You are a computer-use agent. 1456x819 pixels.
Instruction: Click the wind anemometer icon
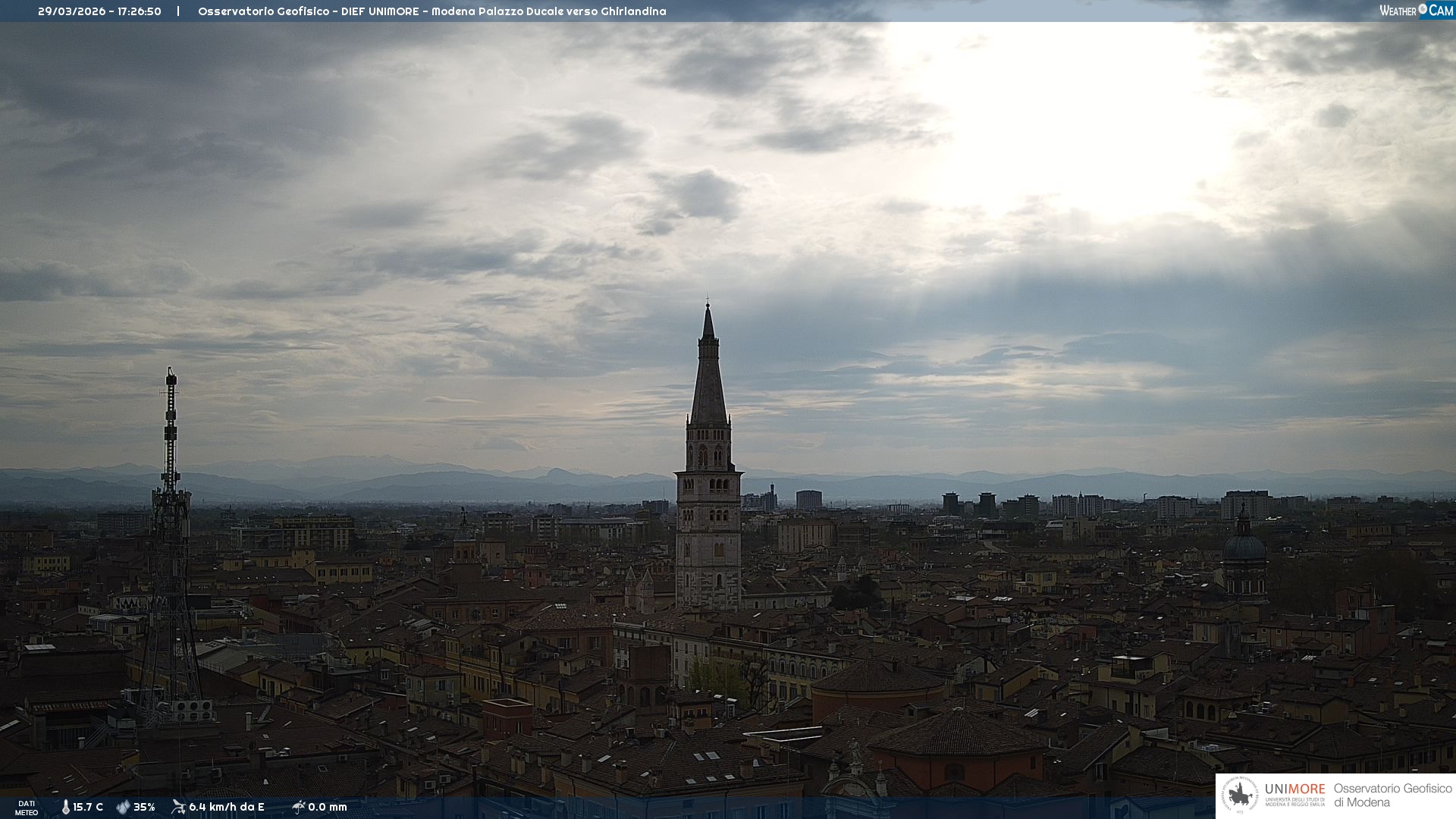coord(178,807)
